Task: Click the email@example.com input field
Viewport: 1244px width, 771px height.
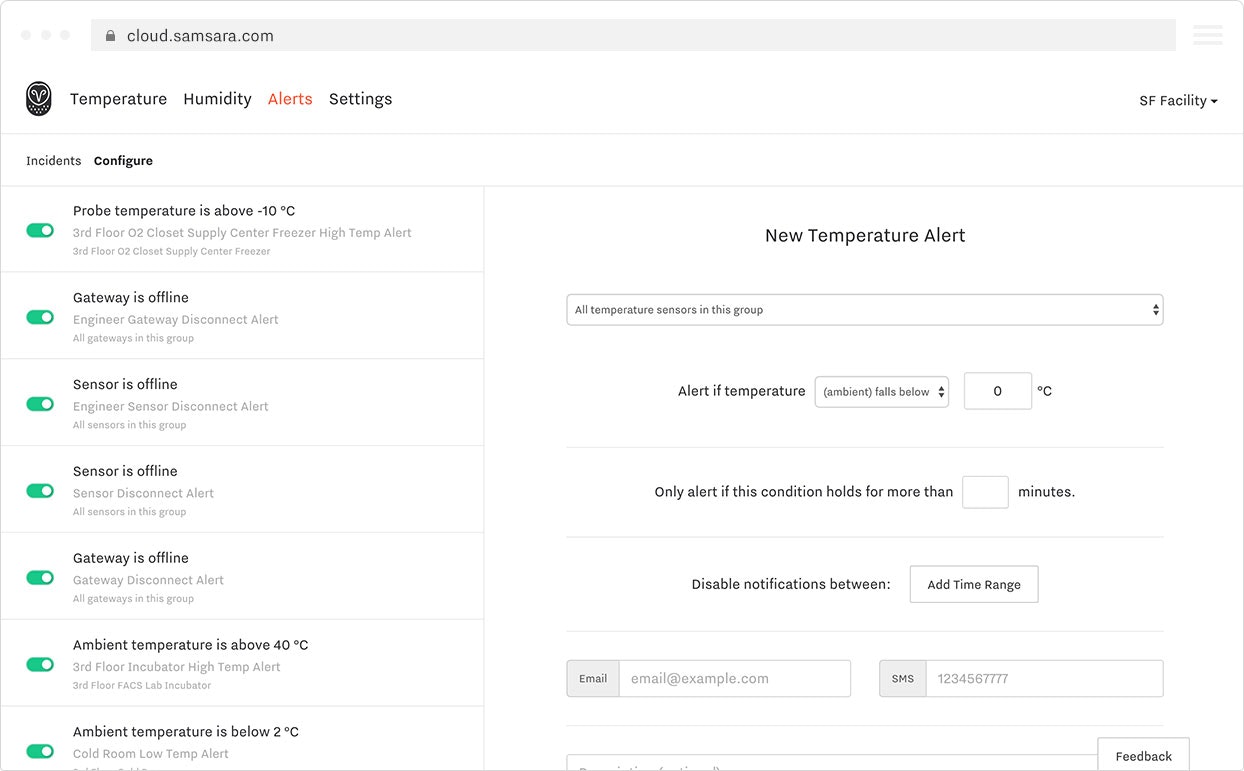Action: [x=735, y=678]
